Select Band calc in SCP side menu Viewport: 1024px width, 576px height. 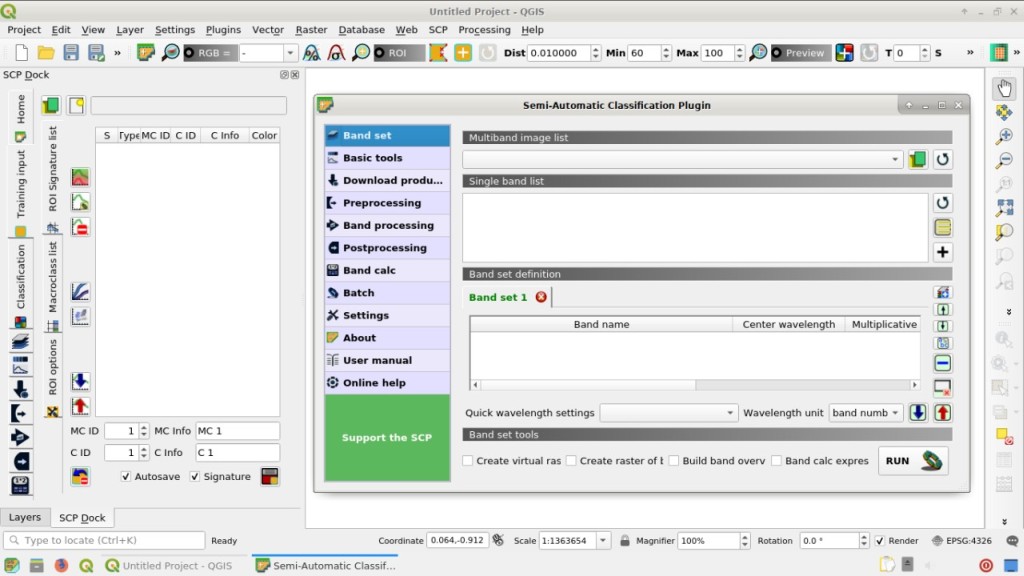click(x=387, y=270)
